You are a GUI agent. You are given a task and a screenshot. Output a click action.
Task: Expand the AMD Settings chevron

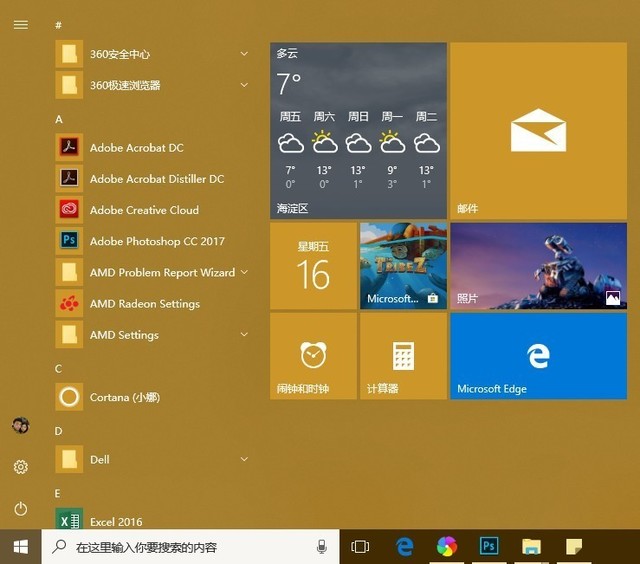coord(244,335)
